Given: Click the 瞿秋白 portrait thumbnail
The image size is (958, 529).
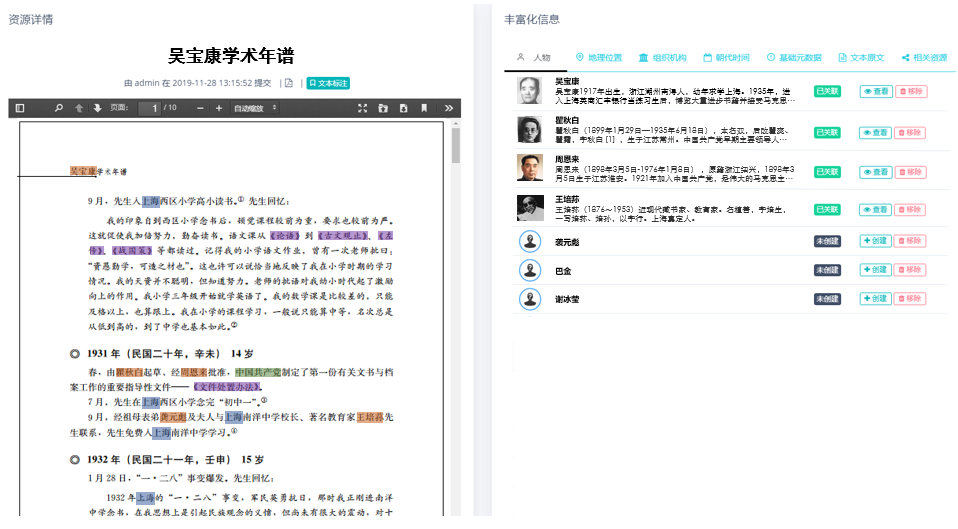Looking at the screenshot, I should tap(529, 130).
